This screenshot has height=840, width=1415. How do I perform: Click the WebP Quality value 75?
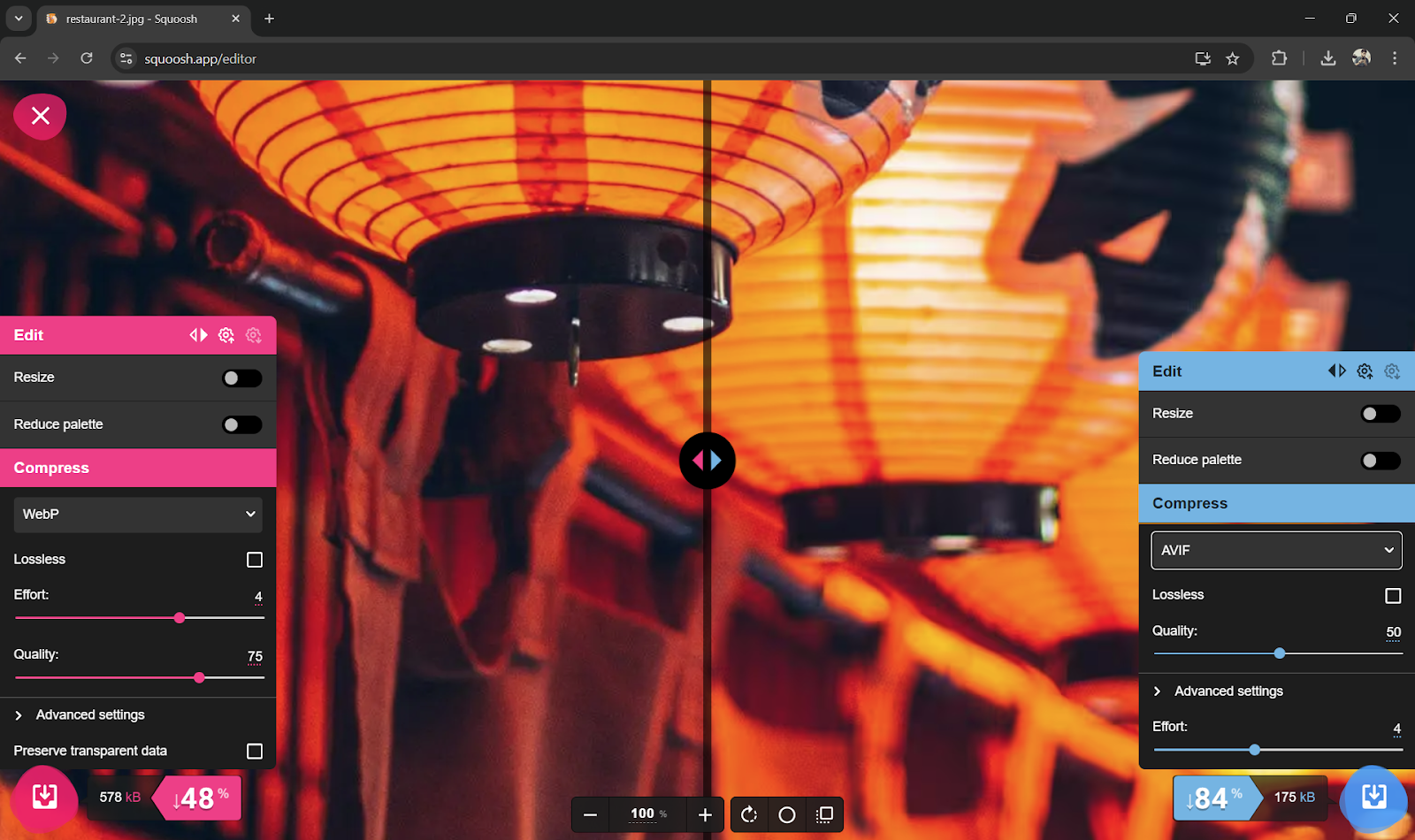pyautogui.click(x=255, y=656)
